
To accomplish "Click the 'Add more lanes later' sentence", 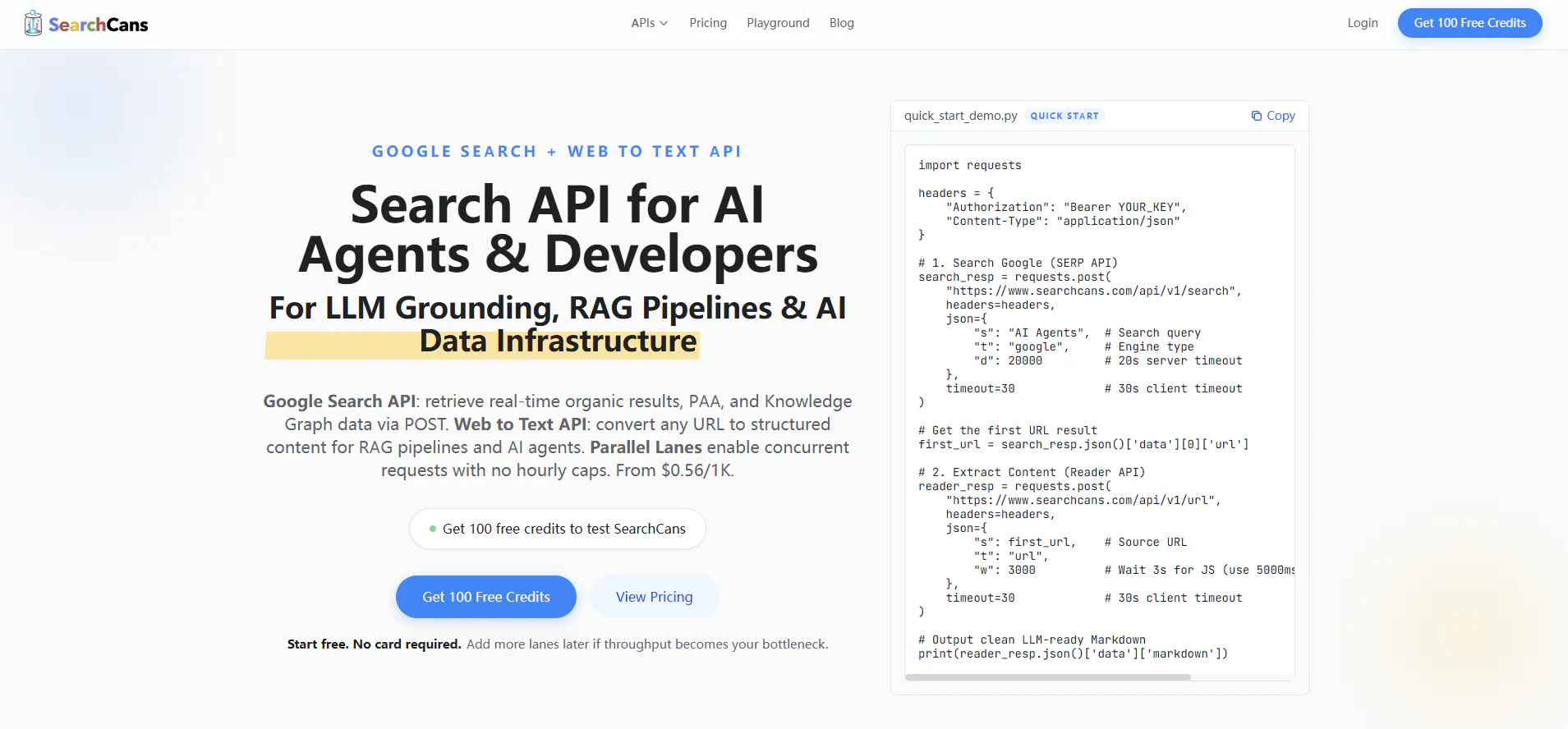I will tap(647, 644).
